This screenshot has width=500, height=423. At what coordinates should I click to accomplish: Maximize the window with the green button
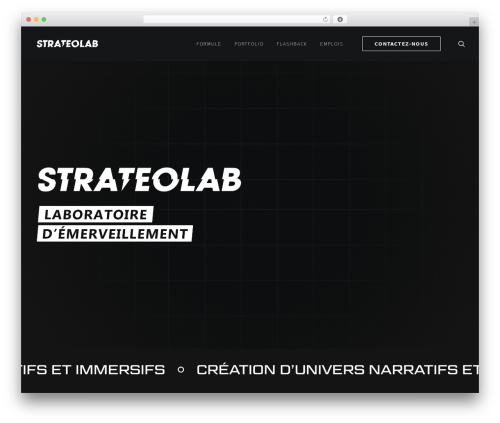click(x=44, y=20)
